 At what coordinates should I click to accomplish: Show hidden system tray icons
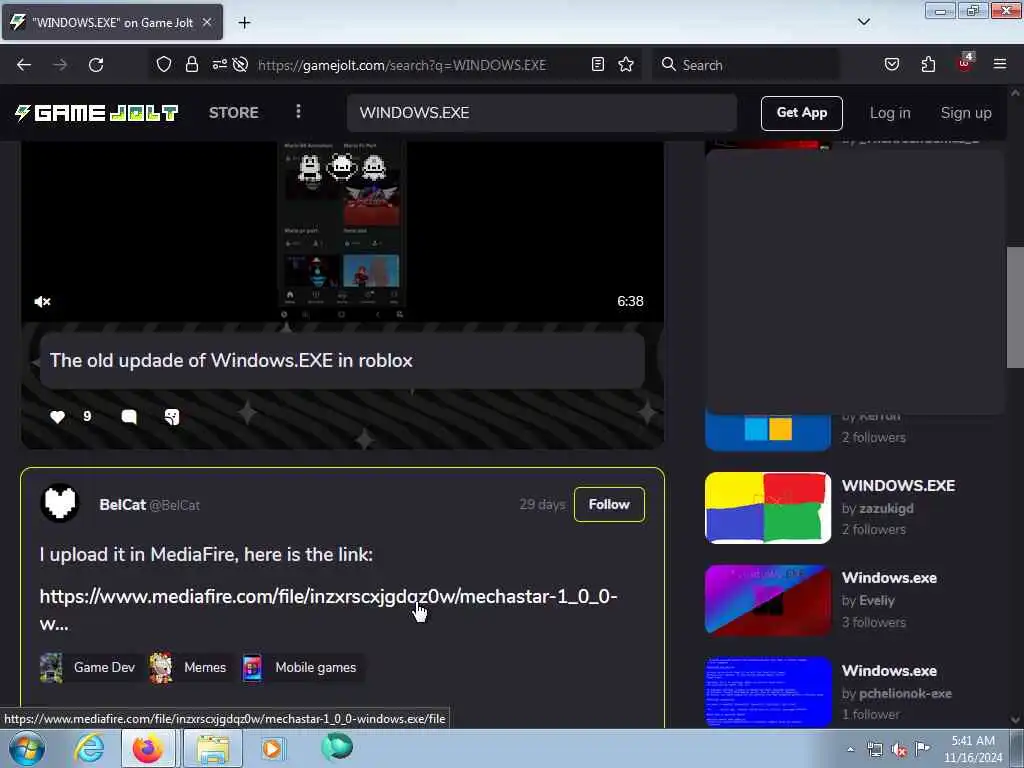coord(850,749)
